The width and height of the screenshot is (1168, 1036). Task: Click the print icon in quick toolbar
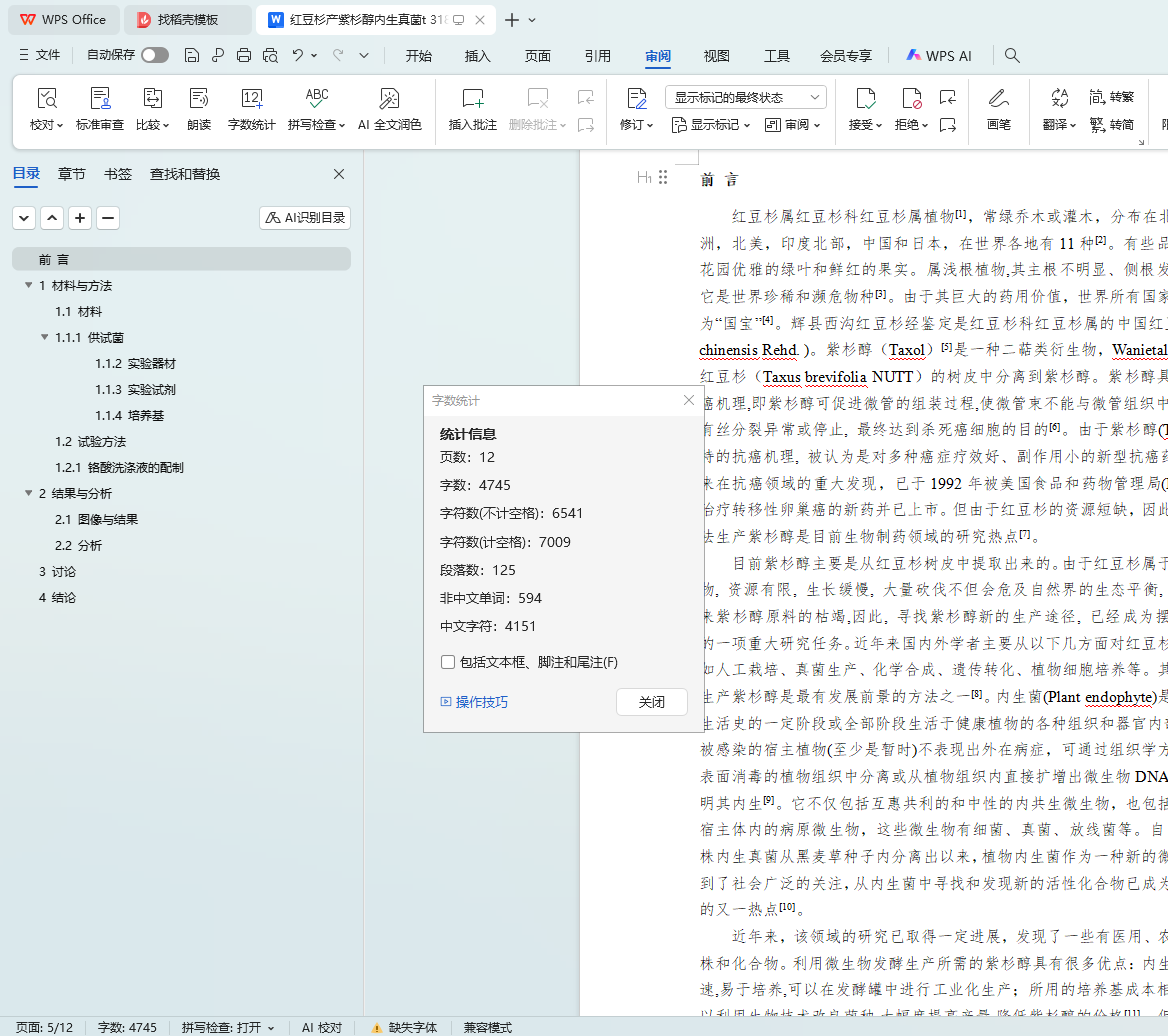click(x=244, y=55)
